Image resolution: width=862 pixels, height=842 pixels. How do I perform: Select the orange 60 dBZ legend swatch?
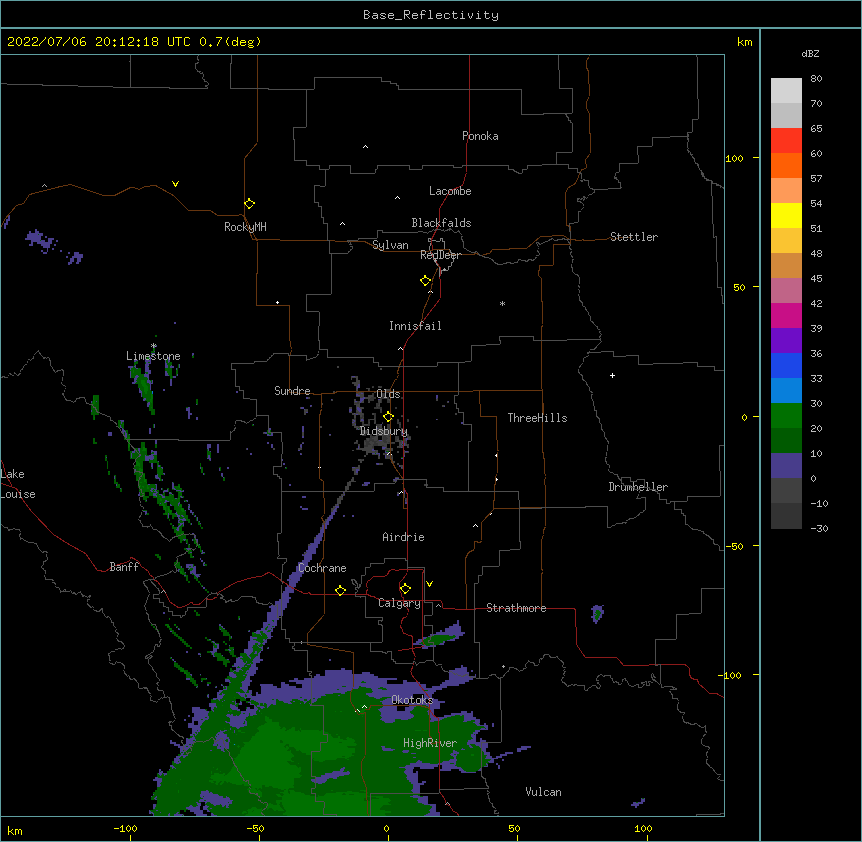click(x=786, y=165)
